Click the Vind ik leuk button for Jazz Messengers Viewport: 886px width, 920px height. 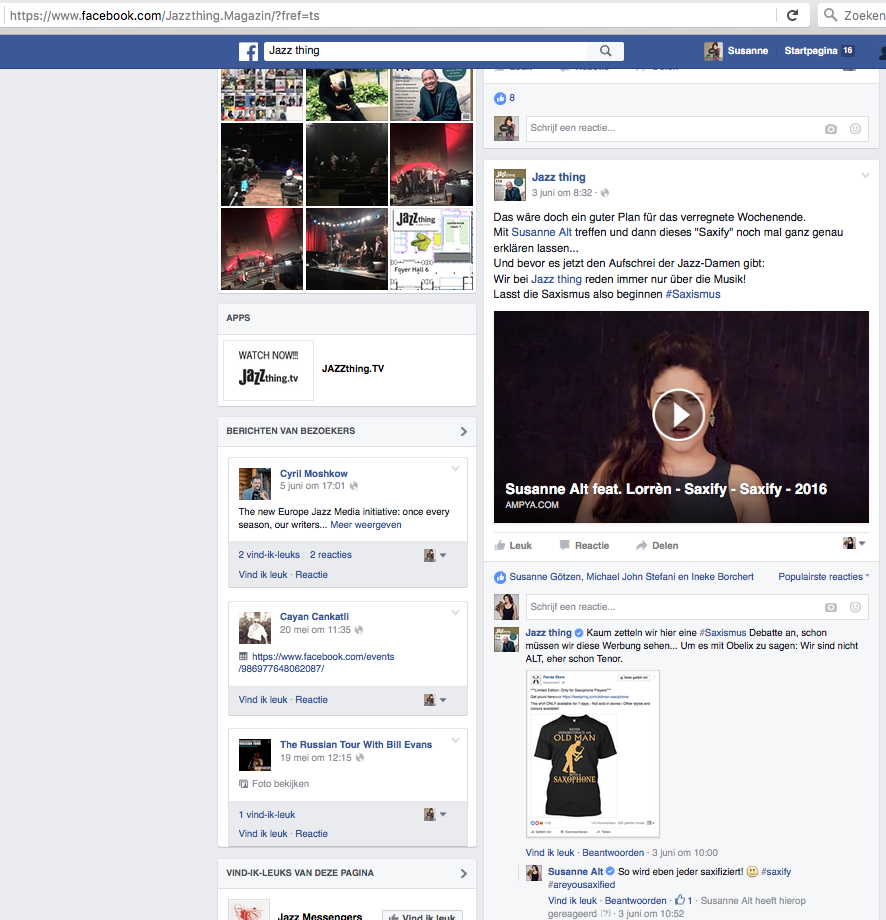click(422, 916)
